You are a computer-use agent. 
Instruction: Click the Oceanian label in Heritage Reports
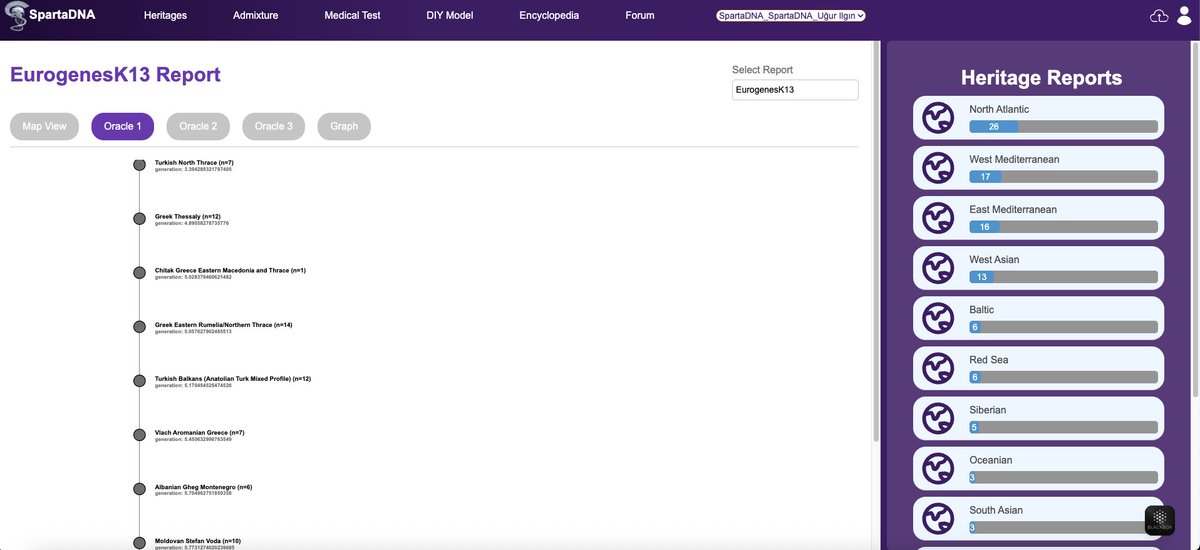coord(990,460)
